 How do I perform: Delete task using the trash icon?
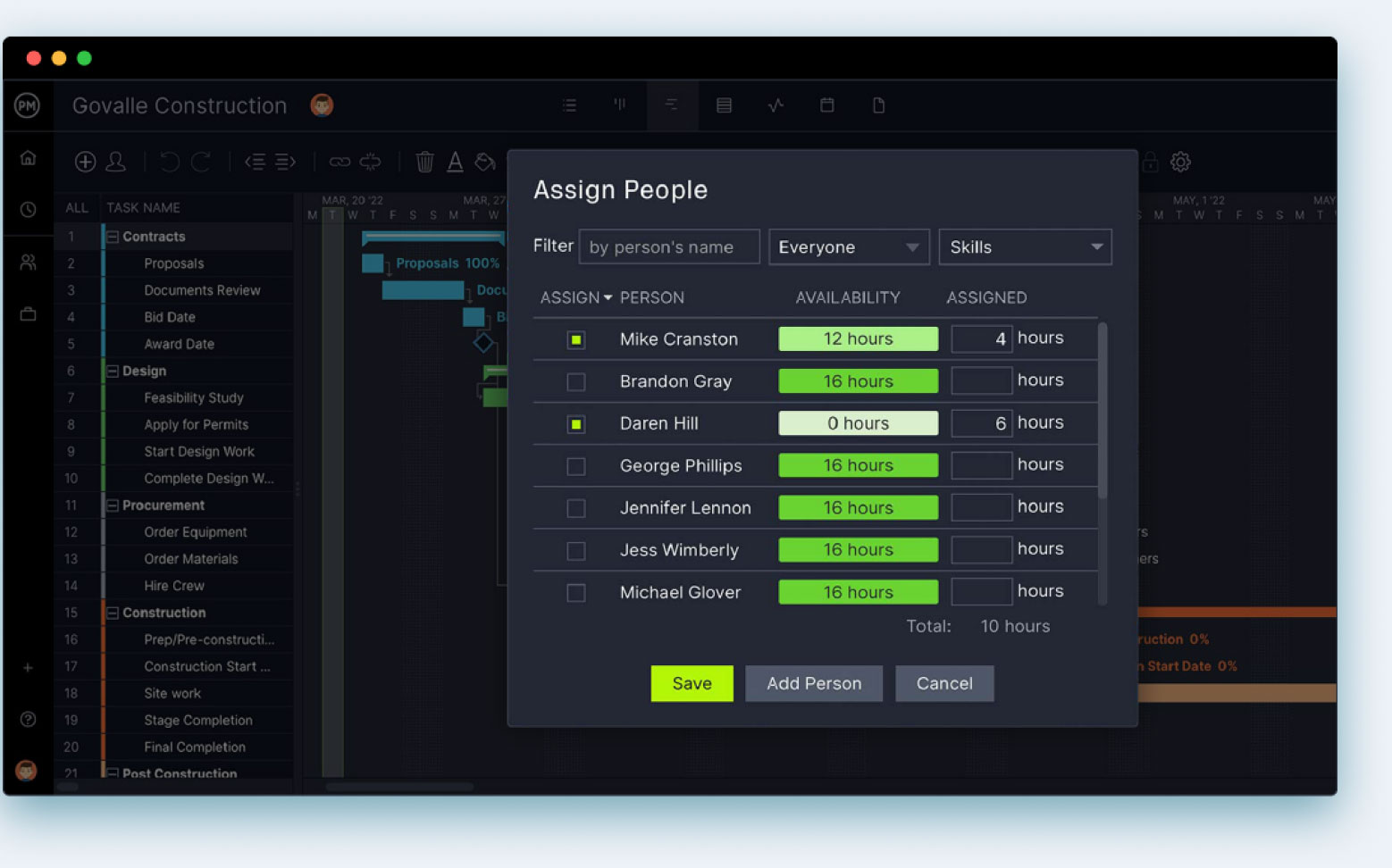[423, 162]
